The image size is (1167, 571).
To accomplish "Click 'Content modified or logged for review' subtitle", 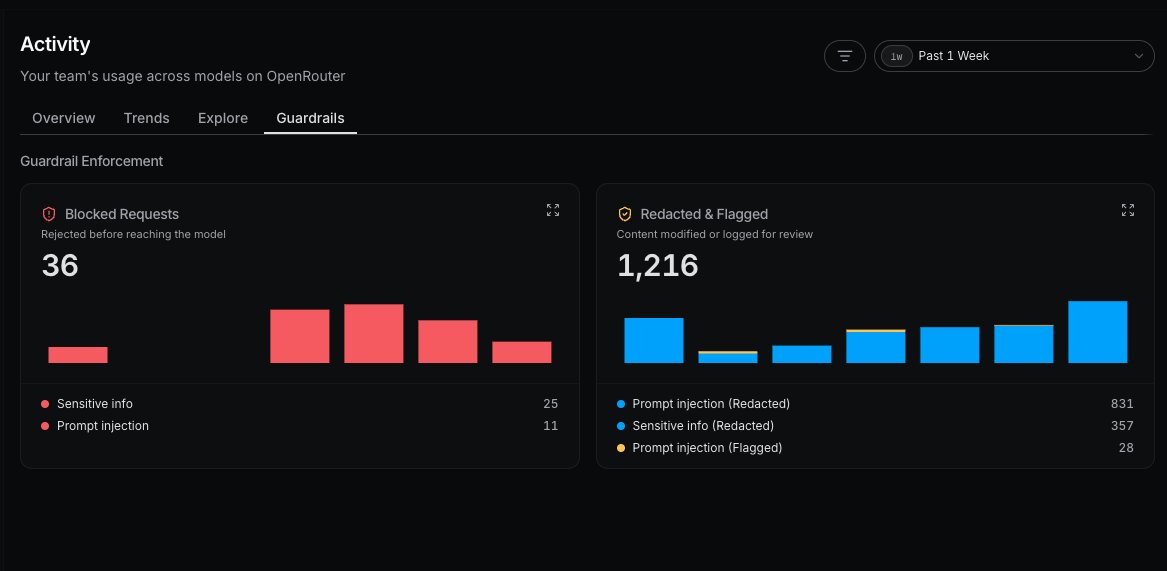I will point(714,235).
